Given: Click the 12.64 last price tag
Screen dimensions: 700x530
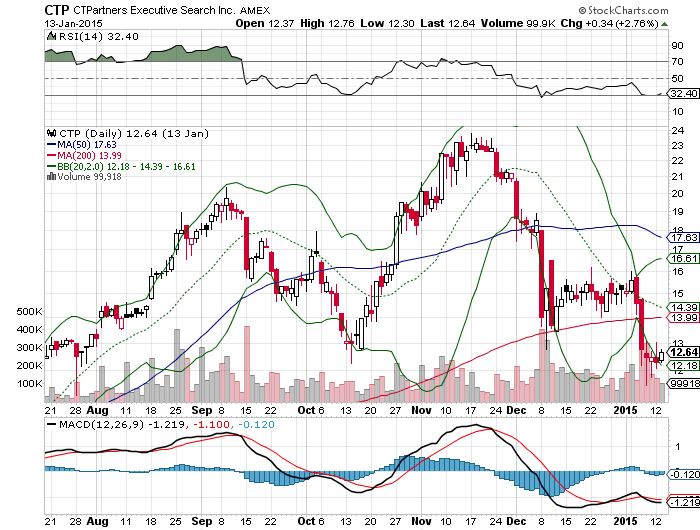Looking at the screenshot, I should [x=684, y=352].
